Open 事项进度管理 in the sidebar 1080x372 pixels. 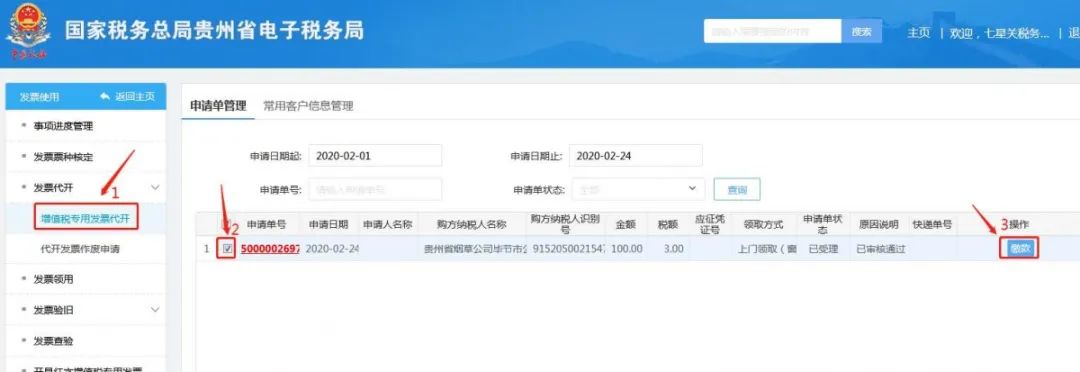tap(63, 126)
